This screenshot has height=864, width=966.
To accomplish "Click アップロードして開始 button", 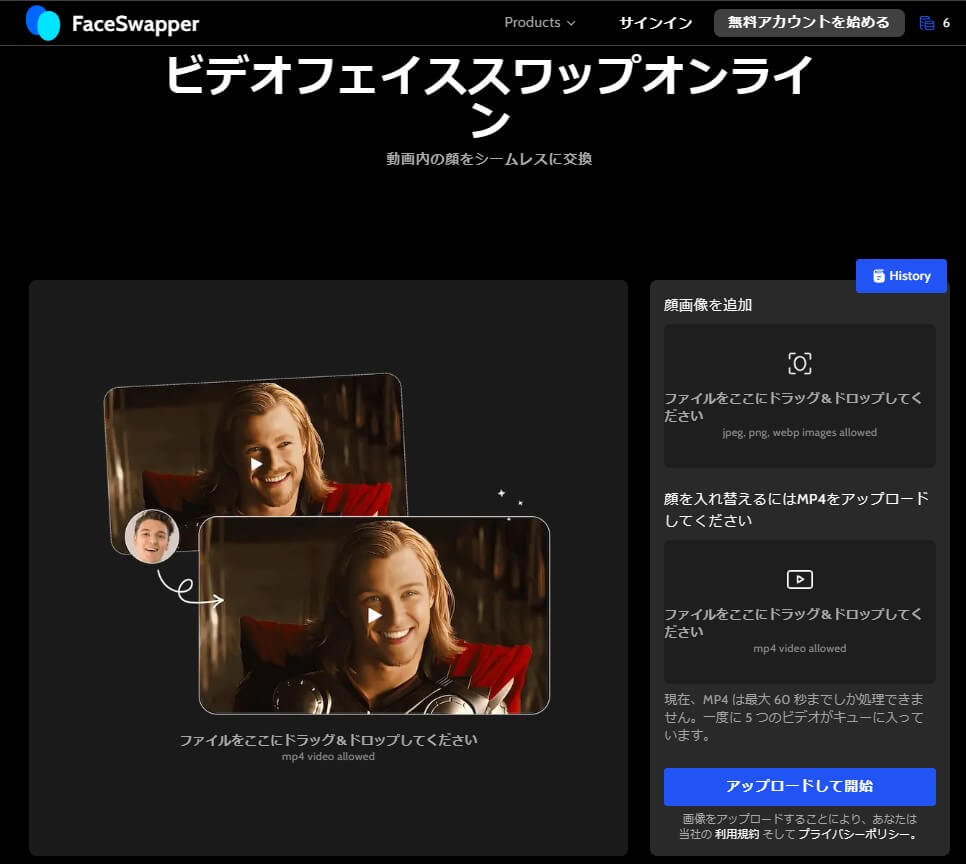I will click(800, 786).
